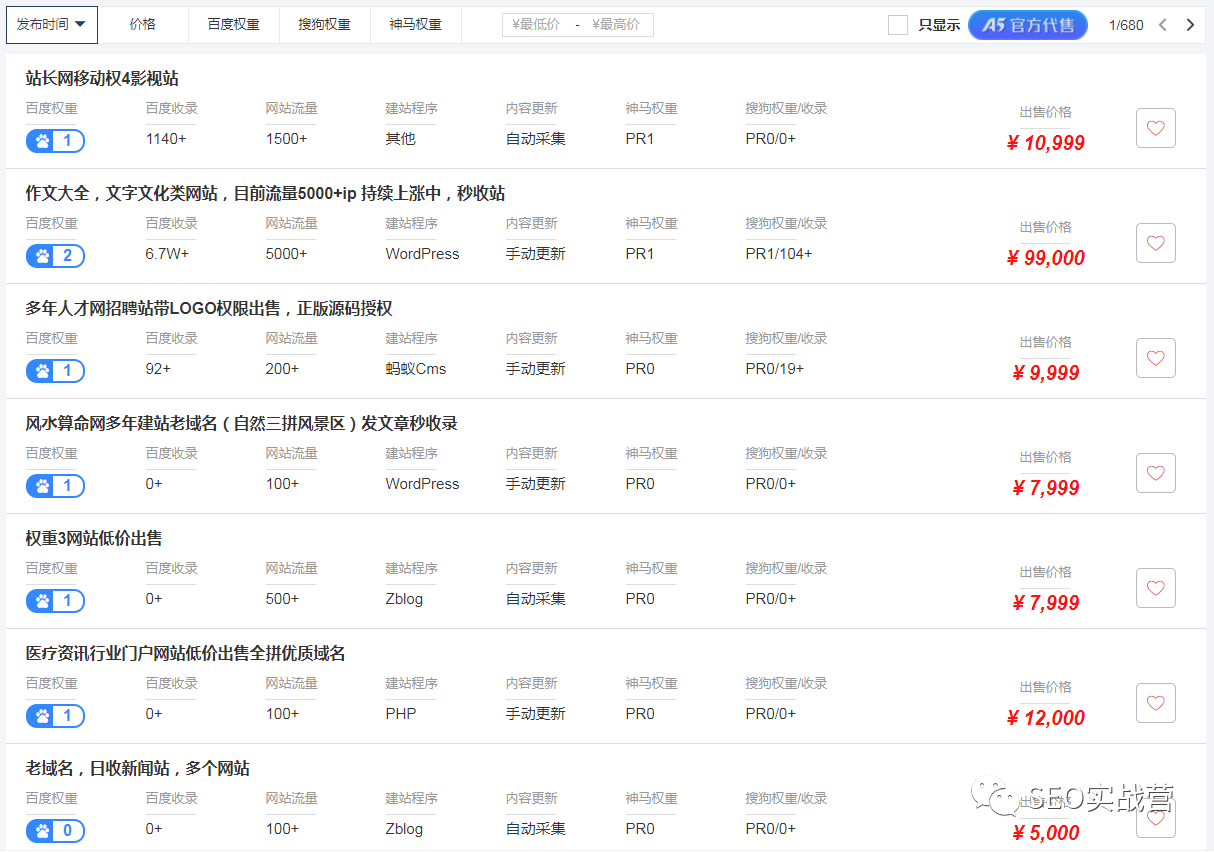
Task: Click 其他 site program value
Action: (400, 139)
